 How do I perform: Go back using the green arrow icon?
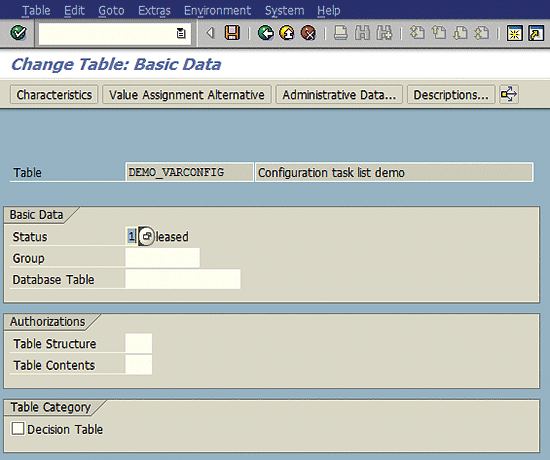pyautogui.click(x=266, y=33)
